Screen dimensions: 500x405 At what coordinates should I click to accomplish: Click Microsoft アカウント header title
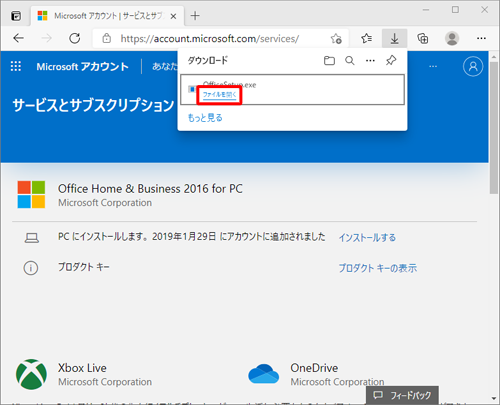pyautogui.click(x=82, y=67)
